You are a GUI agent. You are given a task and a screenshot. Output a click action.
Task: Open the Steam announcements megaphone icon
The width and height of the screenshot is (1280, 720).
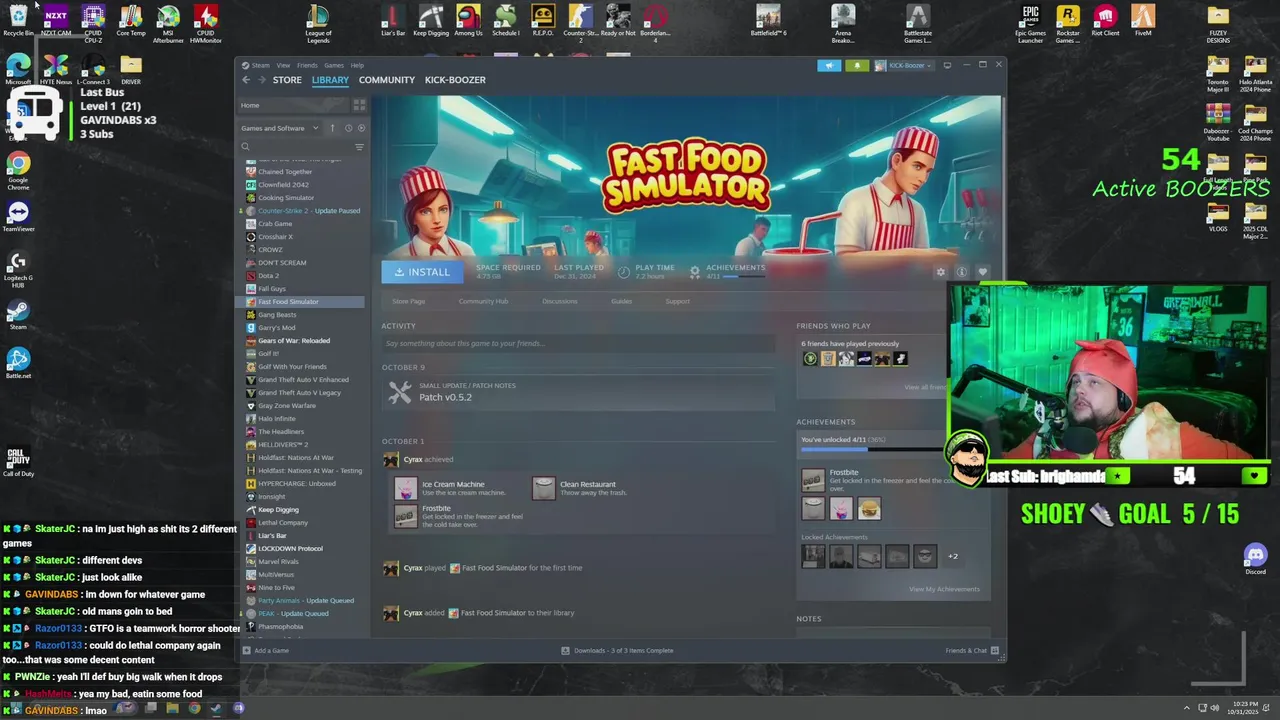click(x=829, y=65)
